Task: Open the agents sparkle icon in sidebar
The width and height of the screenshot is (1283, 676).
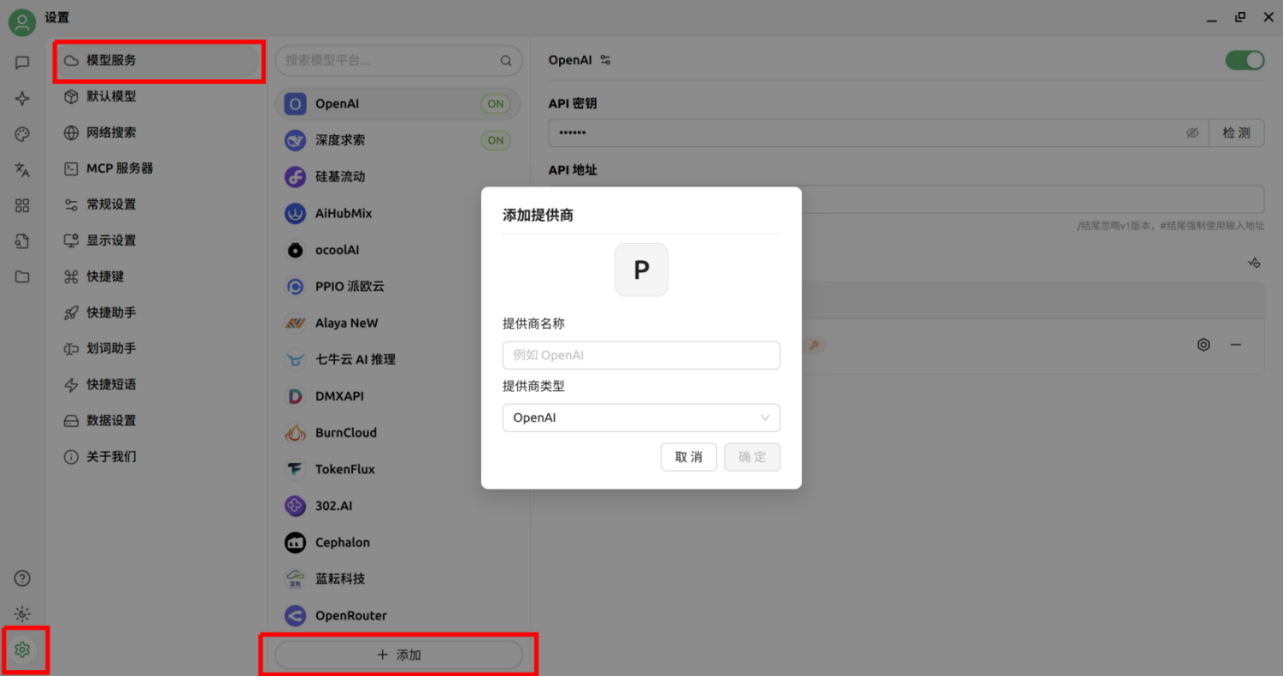Action: click(x=22, y=99)
